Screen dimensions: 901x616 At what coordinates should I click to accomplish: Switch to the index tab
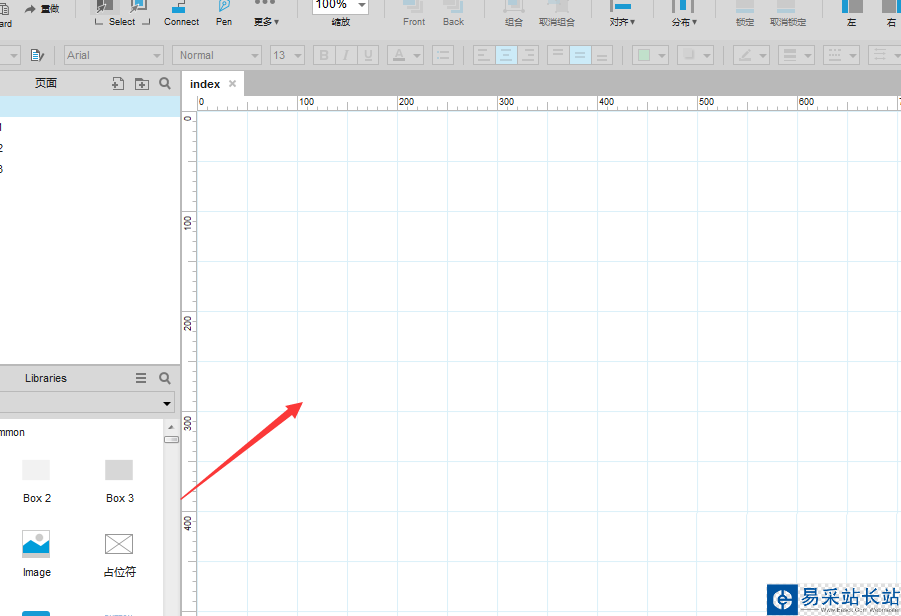pos(205,84)
